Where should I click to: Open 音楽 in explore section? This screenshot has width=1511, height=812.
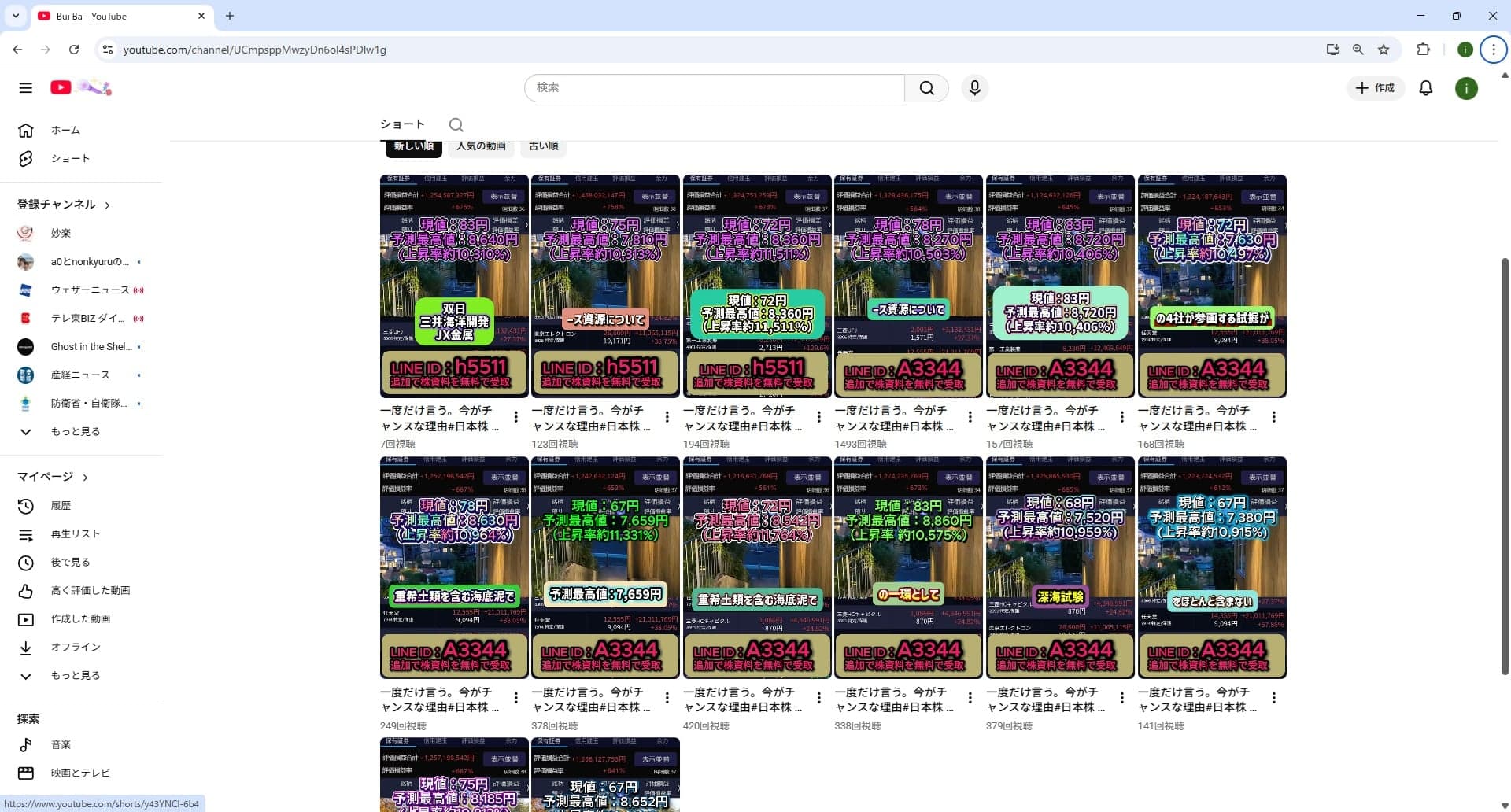tap(83, 744)
